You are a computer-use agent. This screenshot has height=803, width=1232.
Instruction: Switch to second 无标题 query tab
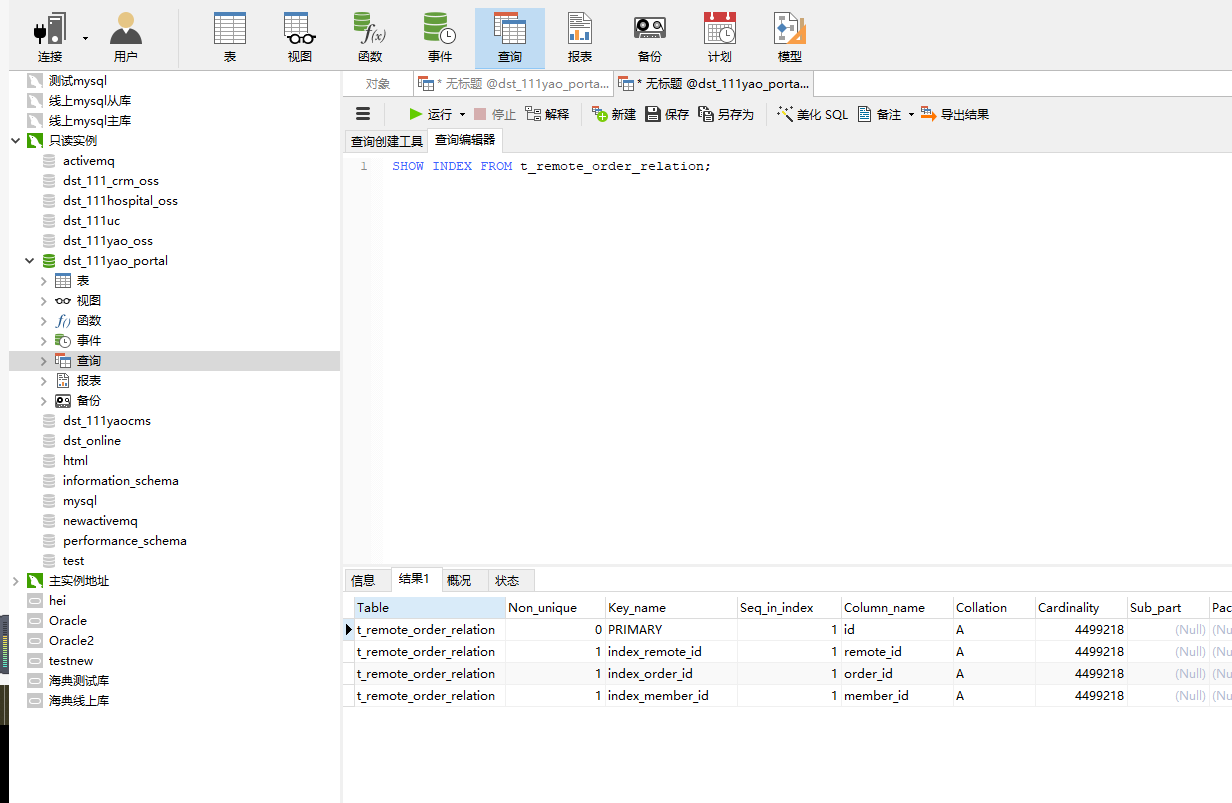tap(714, 84)
